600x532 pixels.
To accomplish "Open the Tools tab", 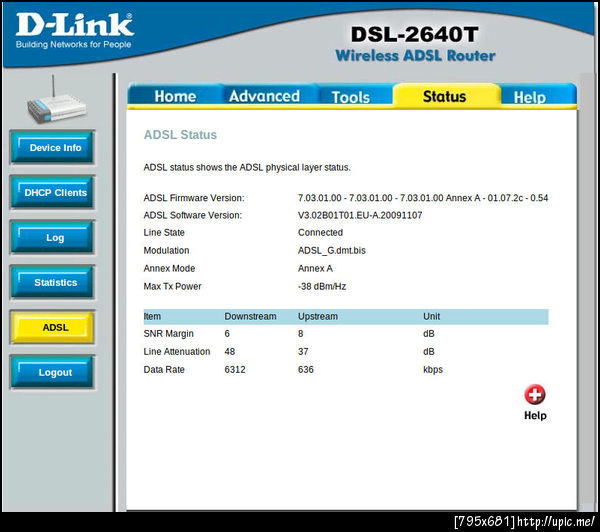I will coord(351,97).
